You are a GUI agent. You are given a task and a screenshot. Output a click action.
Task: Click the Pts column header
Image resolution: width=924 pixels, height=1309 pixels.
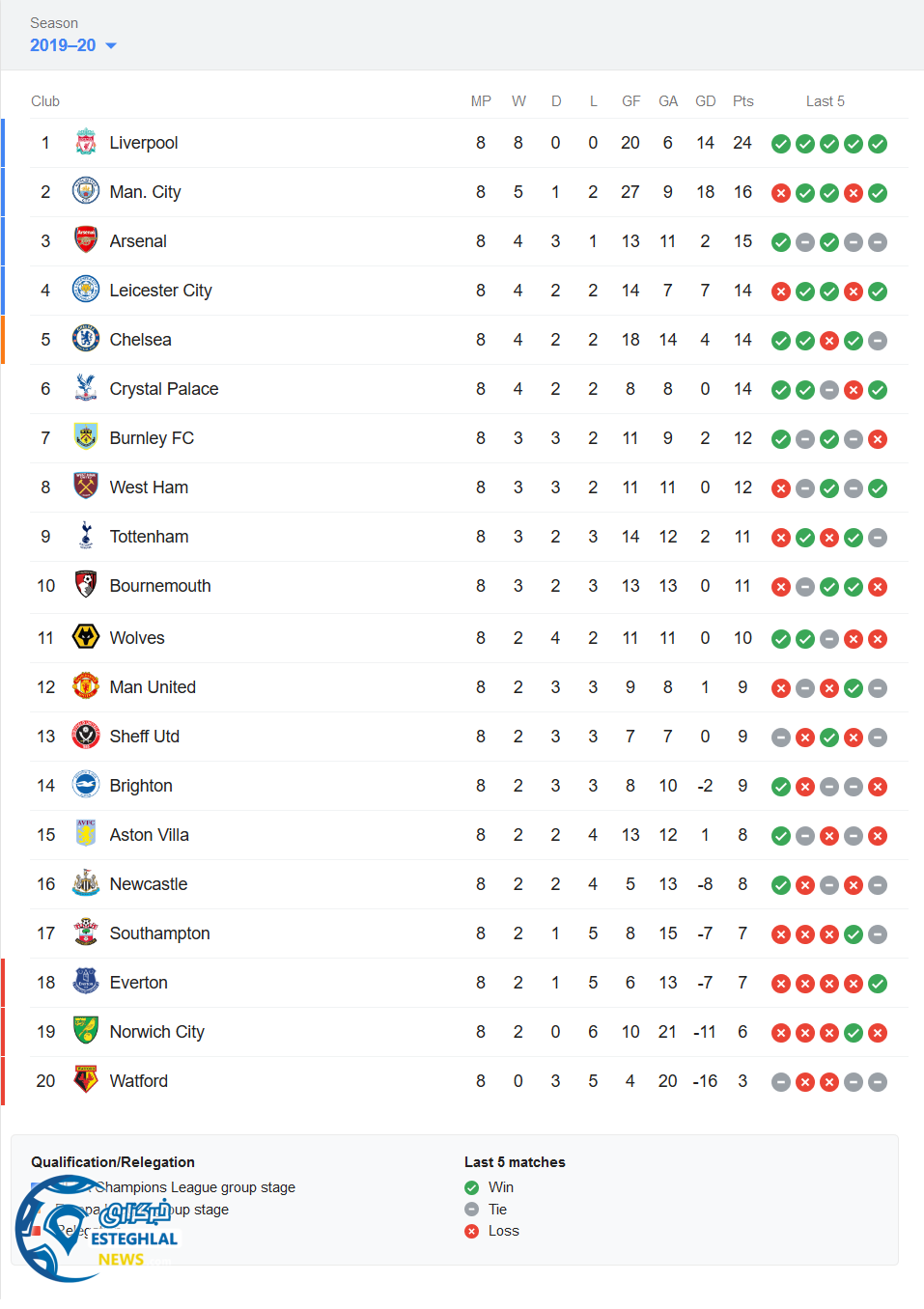click(x=742, y=101)
